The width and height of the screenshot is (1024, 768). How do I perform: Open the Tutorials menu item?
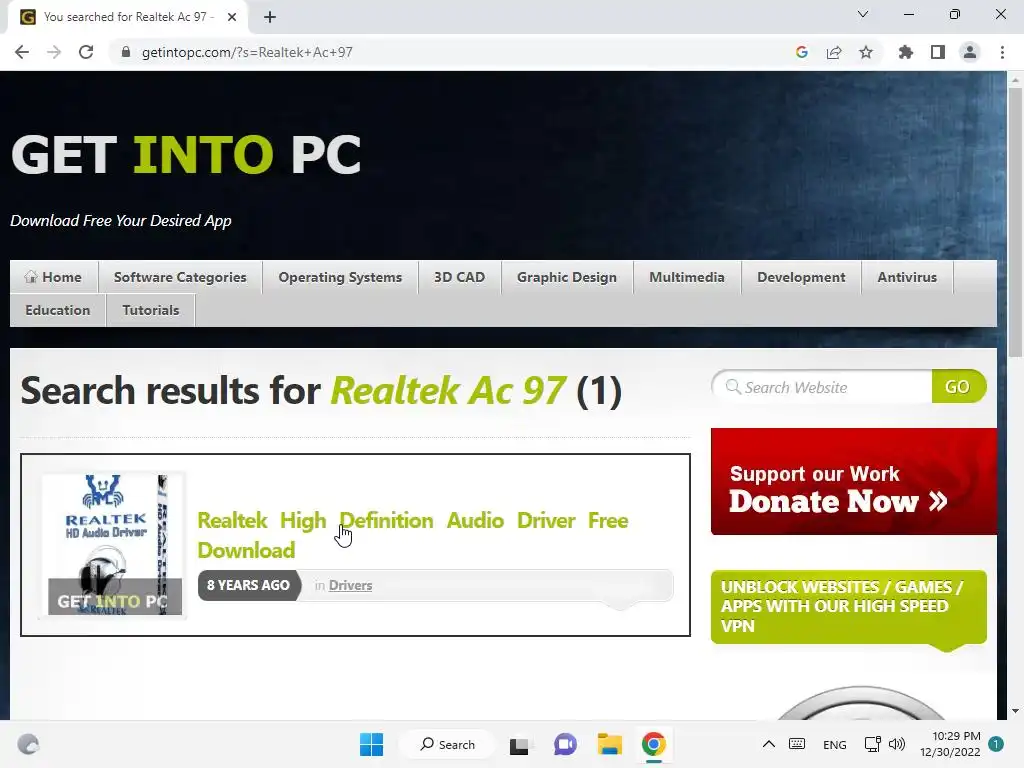click(x=151, y=310)
